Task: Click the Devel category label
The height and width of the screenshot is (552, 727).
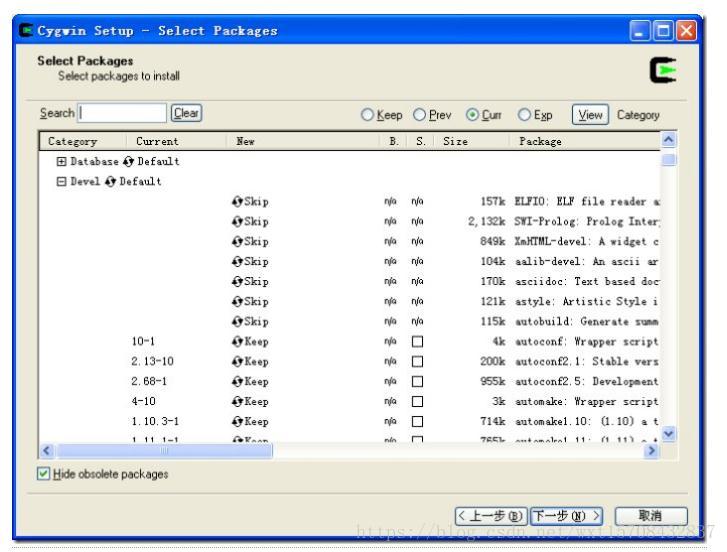Action: coord(85,181)
